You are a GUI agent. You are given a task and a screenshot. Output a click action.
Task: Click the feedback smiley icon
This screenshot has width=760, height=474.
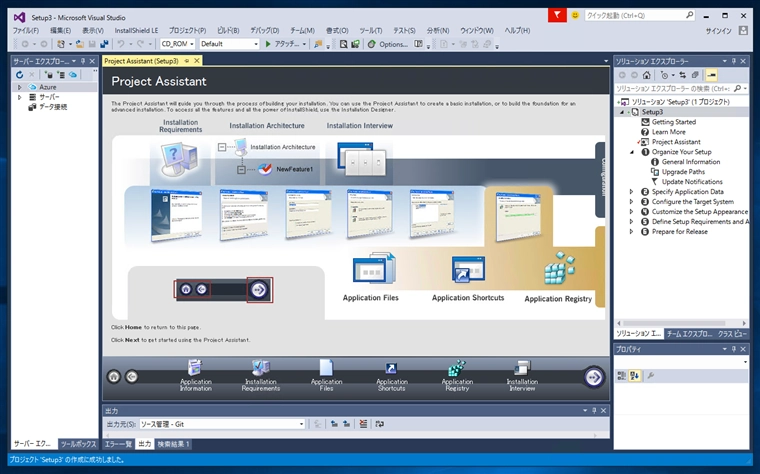click(x=575, y=16)
